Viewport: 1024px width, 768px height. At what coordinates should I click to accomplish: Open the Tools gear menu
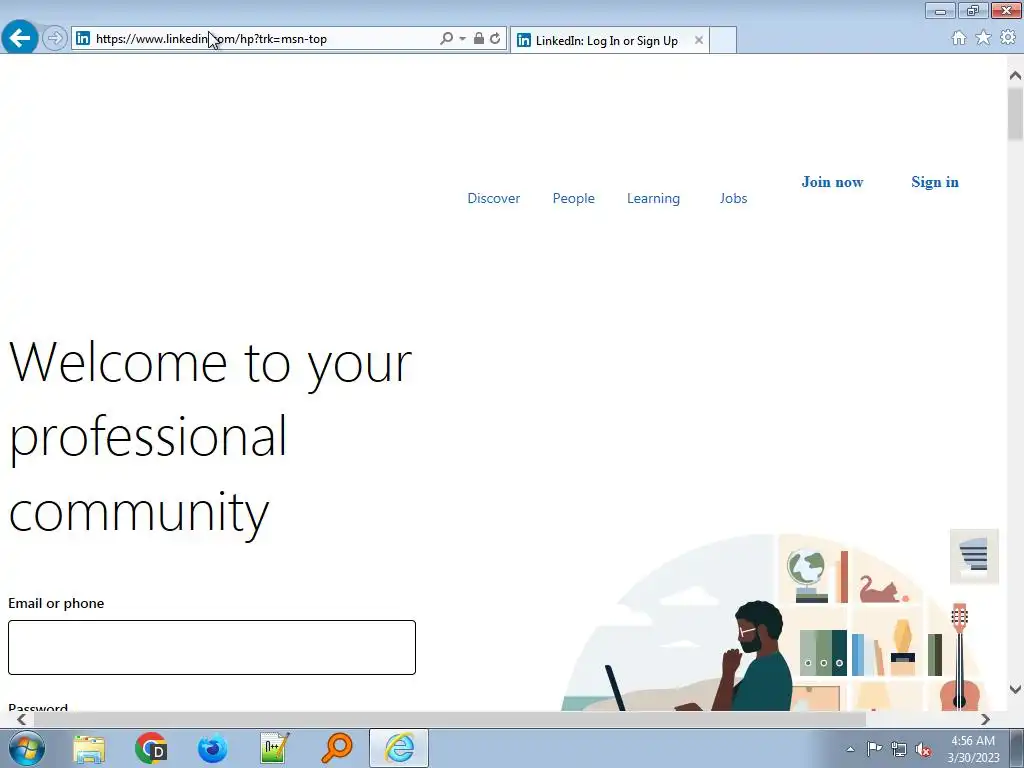coord(1008,38)
